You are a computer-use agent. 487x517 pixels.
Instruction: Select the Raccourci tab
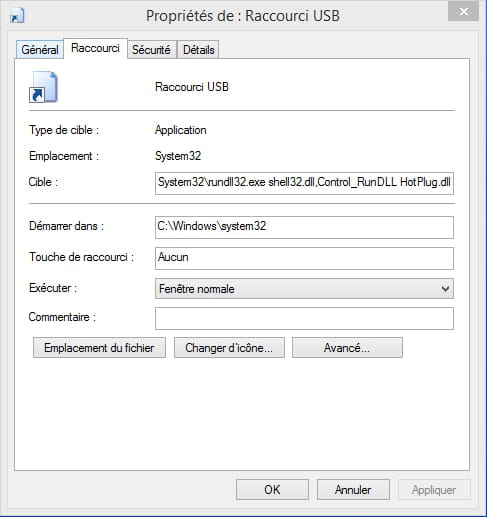[95, 48]
